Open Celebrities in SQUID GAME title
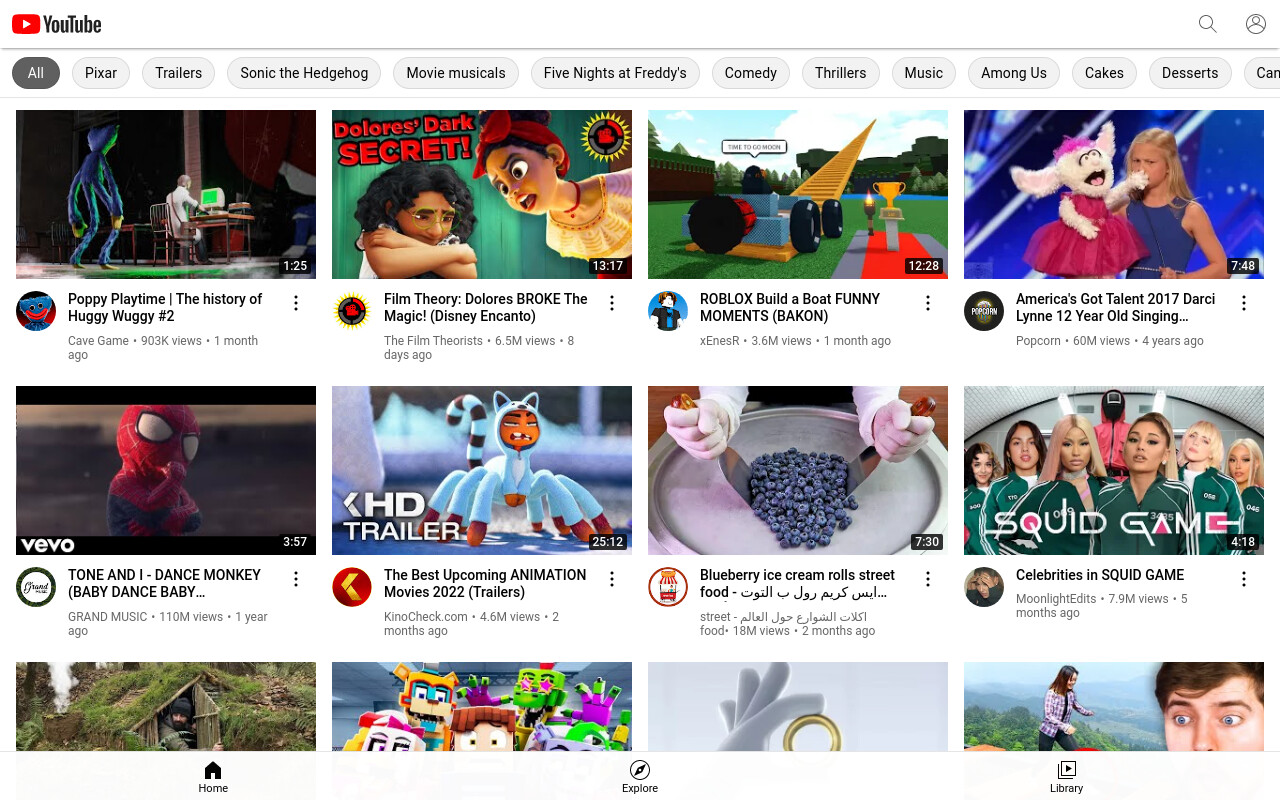Image resolution: width=1280 pixels, height=800 pixels. pos(1100,575)
